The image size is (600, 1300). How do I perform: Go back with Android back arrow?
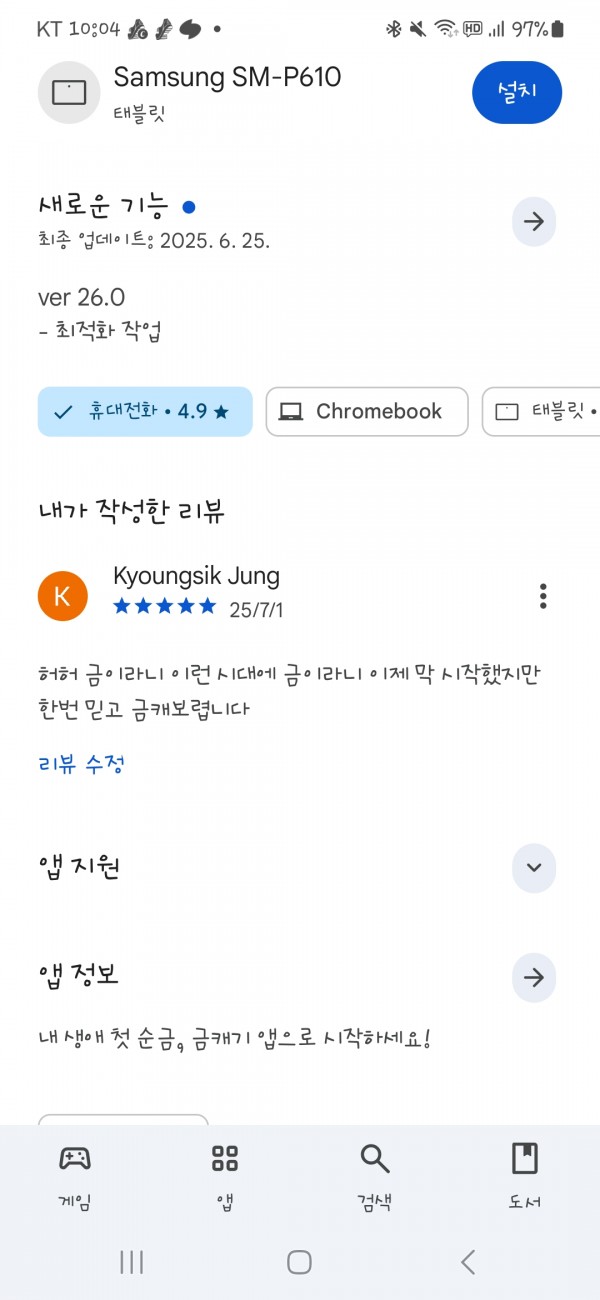point(468,1262)
